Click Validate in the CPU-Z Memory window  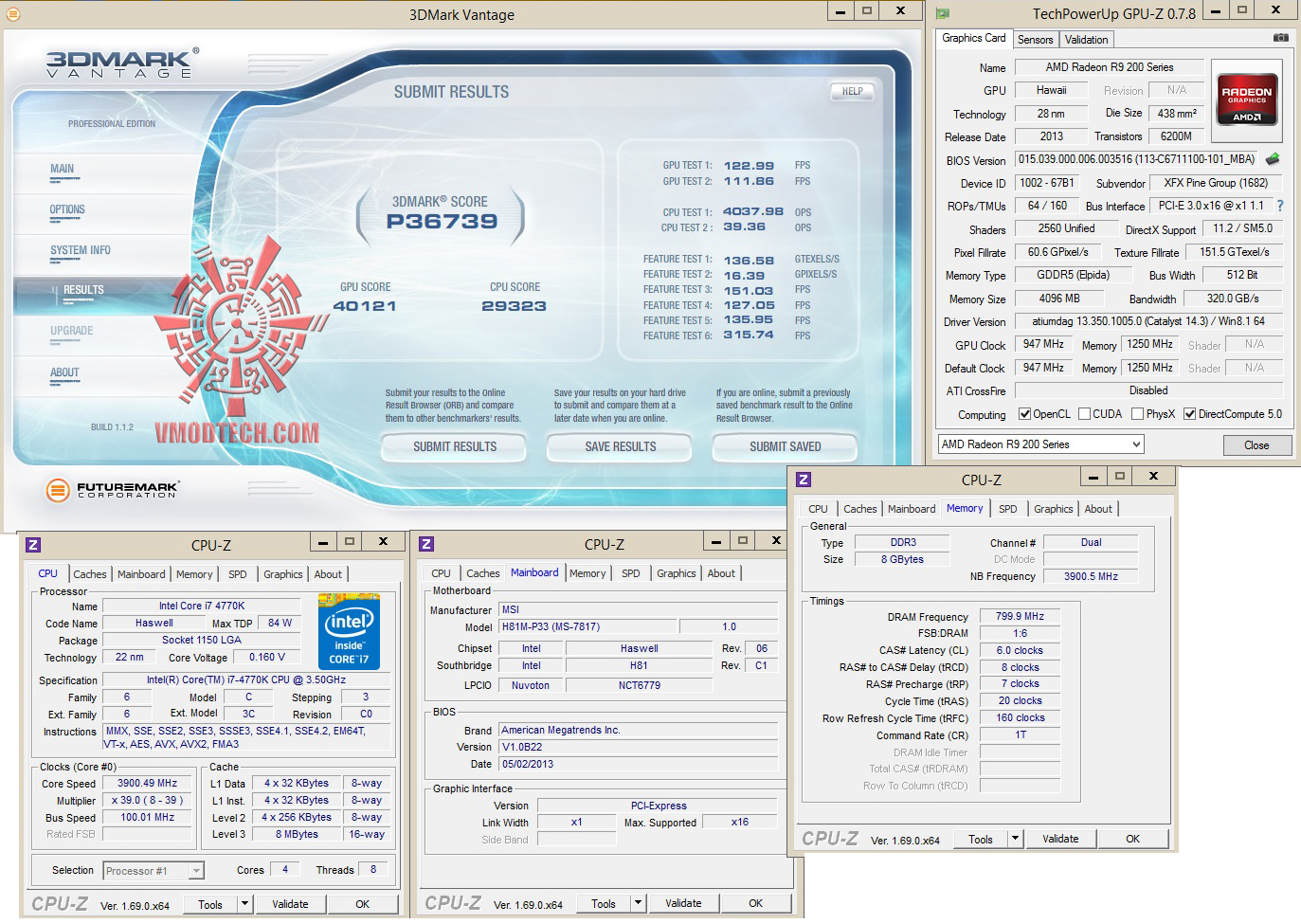click(x=1060, y=839)
